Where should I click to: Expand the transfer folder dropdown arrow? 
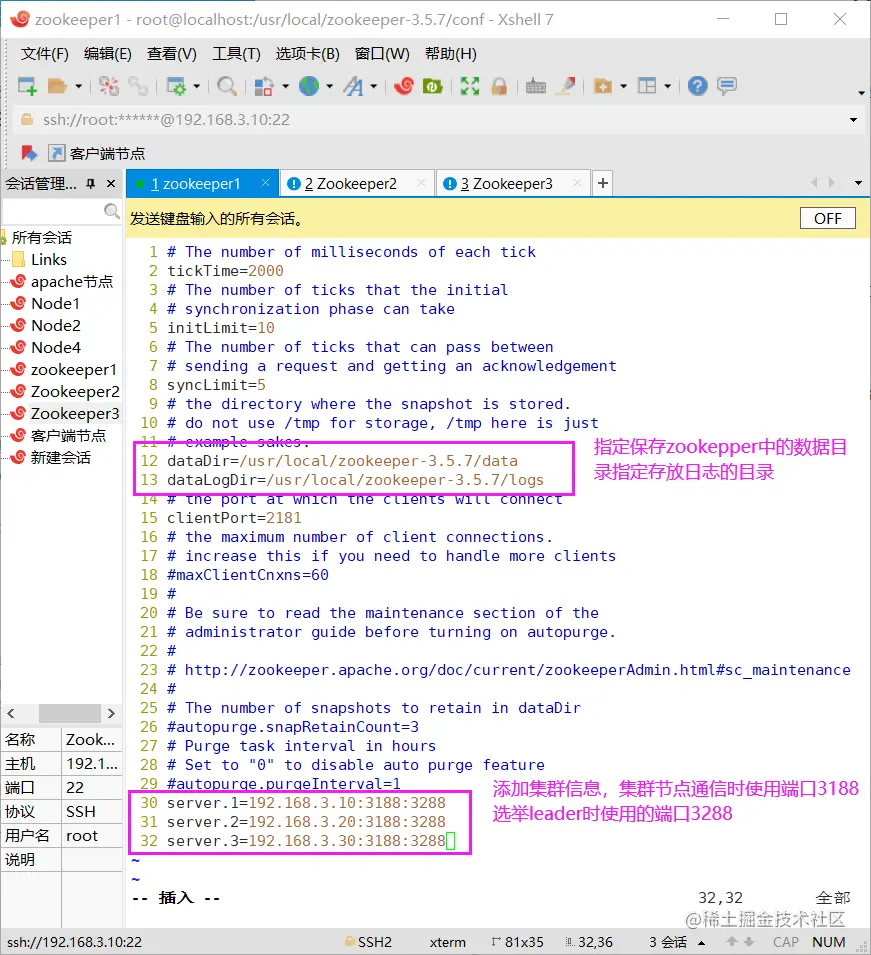624,86
